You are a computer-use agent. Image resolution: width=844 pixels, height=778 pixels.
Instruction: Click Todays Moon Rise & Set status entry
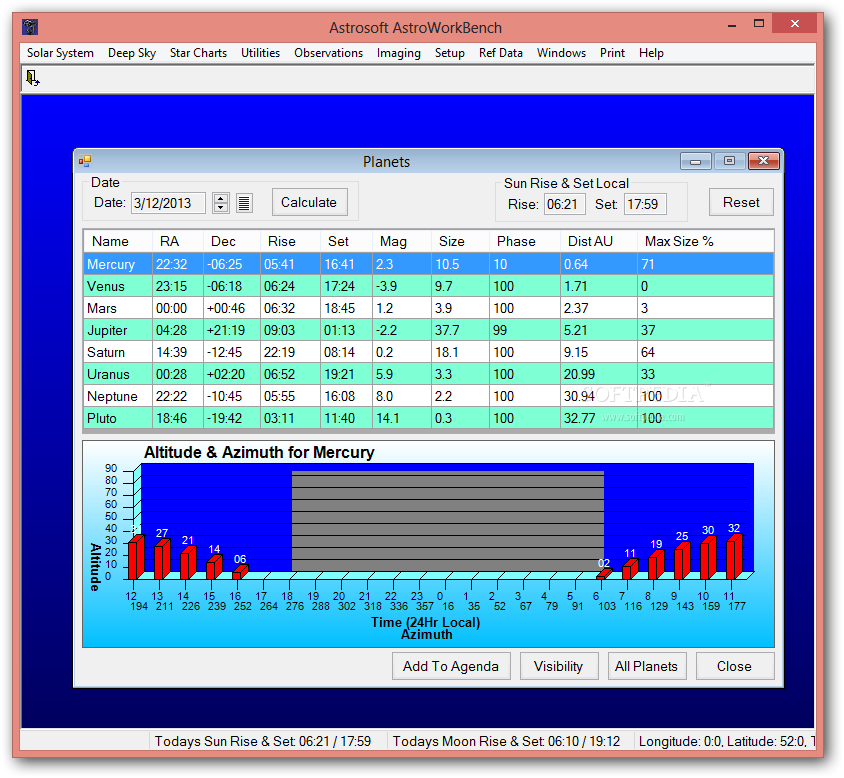click(506, 741)
